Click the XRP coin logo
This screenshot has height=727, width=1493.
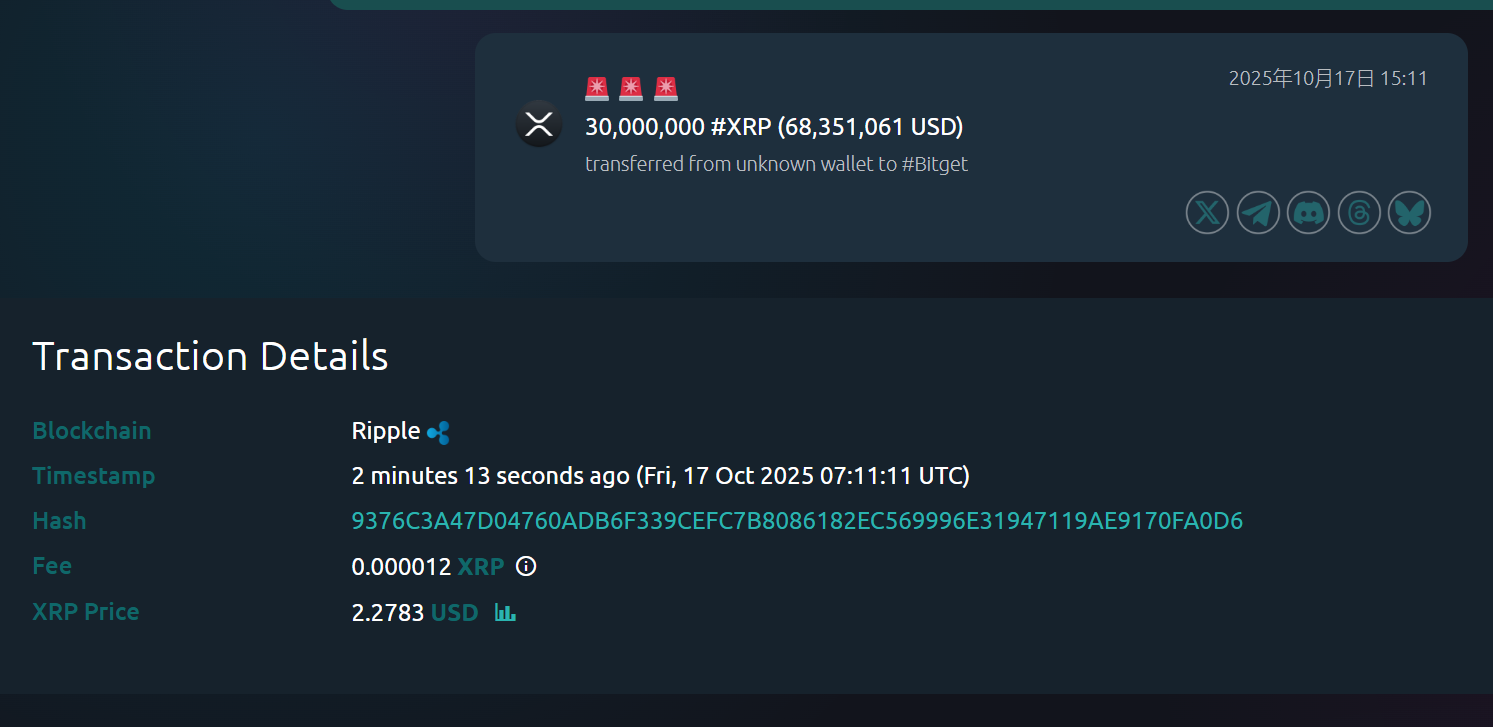[x=539, y=125]
